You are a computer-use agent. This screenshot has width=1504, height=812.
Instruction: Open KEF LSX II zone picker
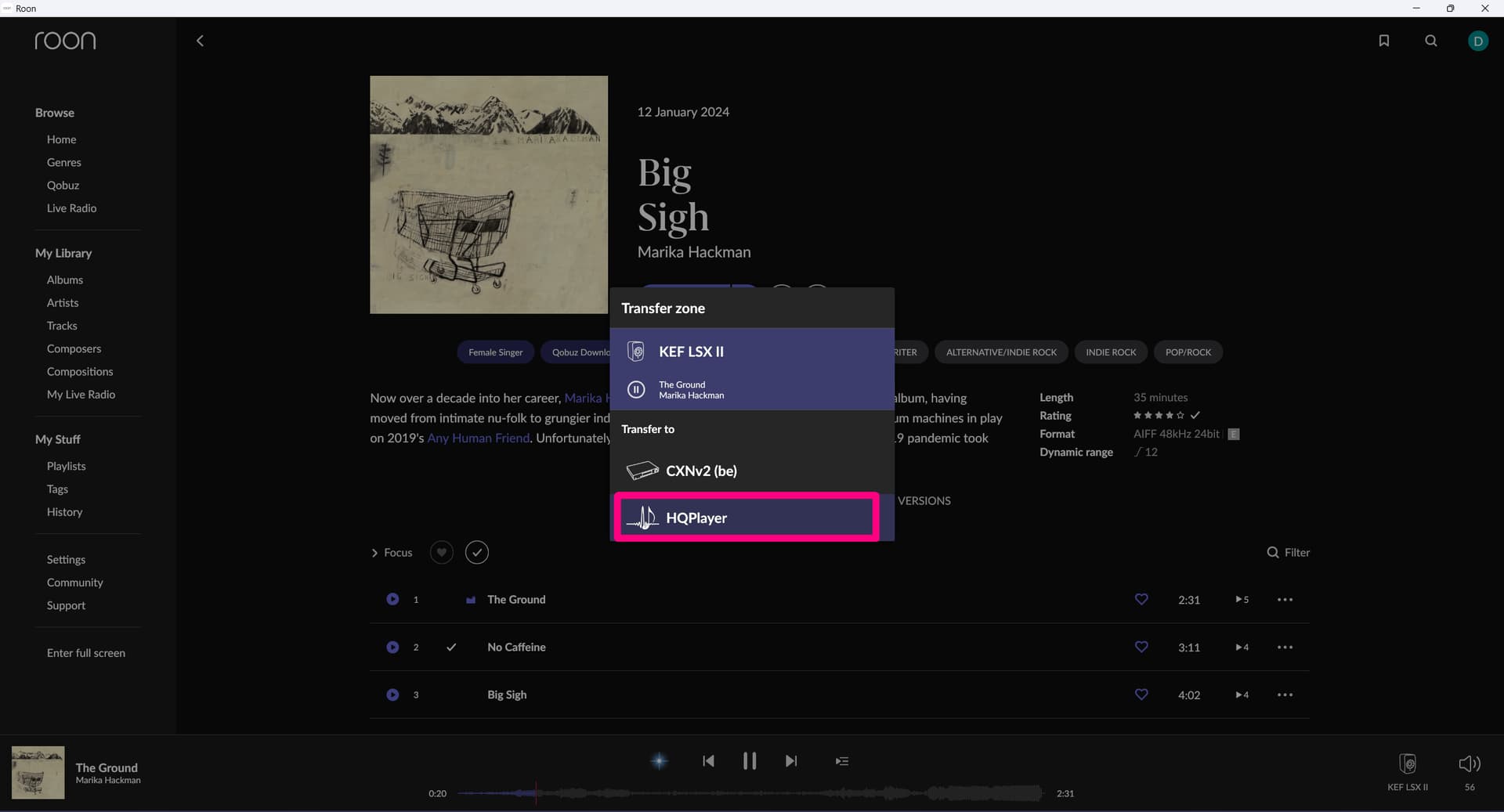pos(1408,772)
